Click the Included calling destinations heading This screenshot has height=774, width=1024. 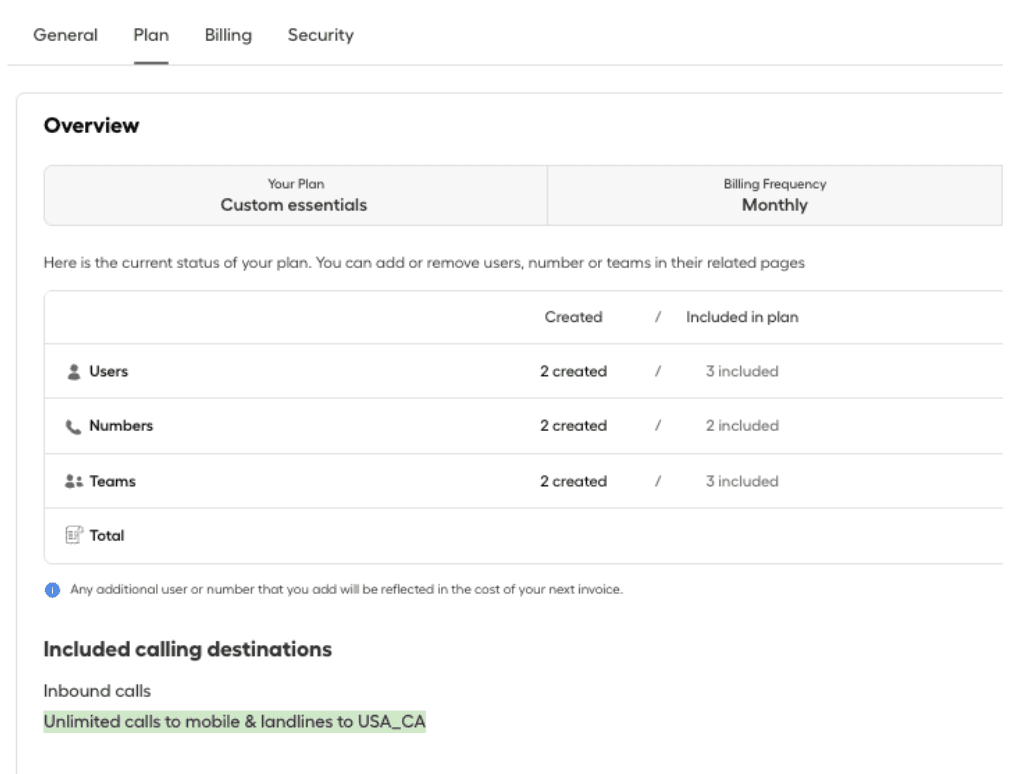pyautogui.click(x=187, y=649)
